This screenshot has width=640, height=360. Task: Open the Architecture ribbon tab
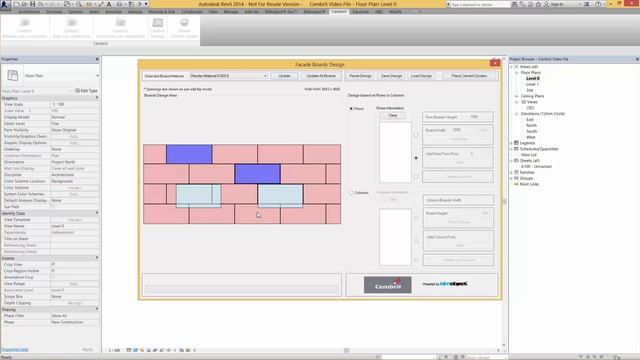click(29, 12)
